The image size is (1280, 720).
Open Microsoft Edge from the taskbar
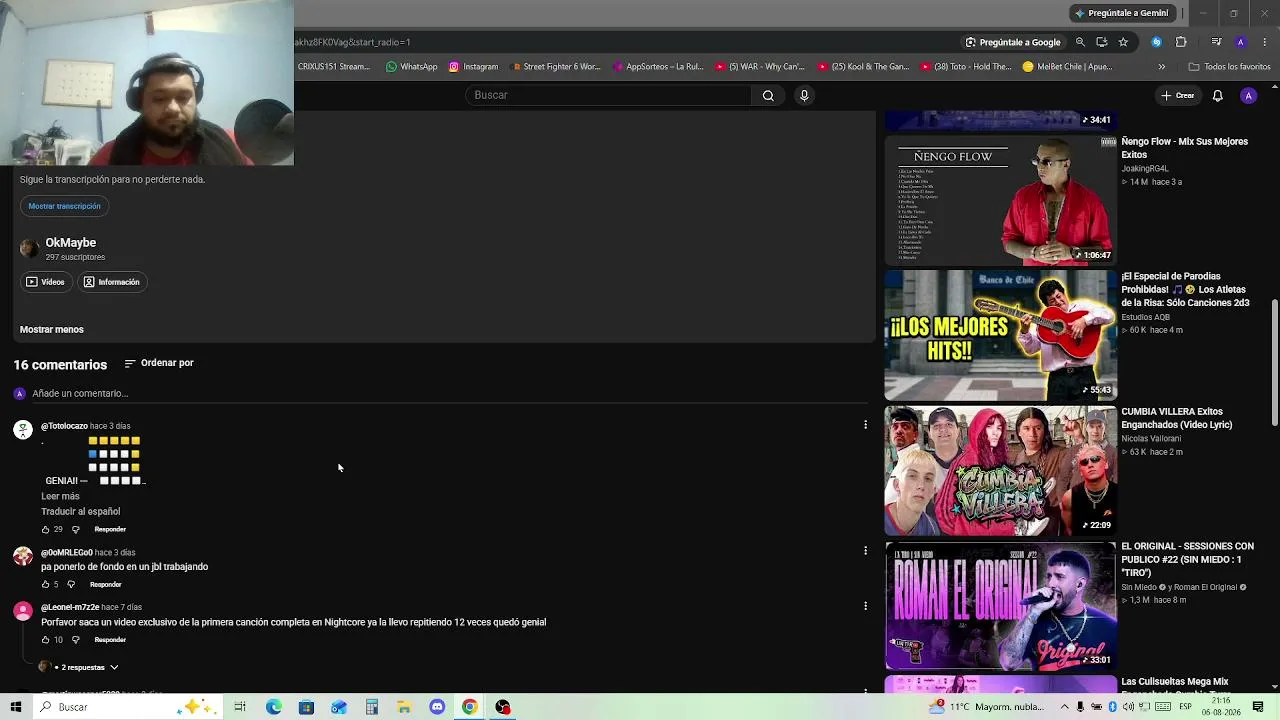pos(274,707)
